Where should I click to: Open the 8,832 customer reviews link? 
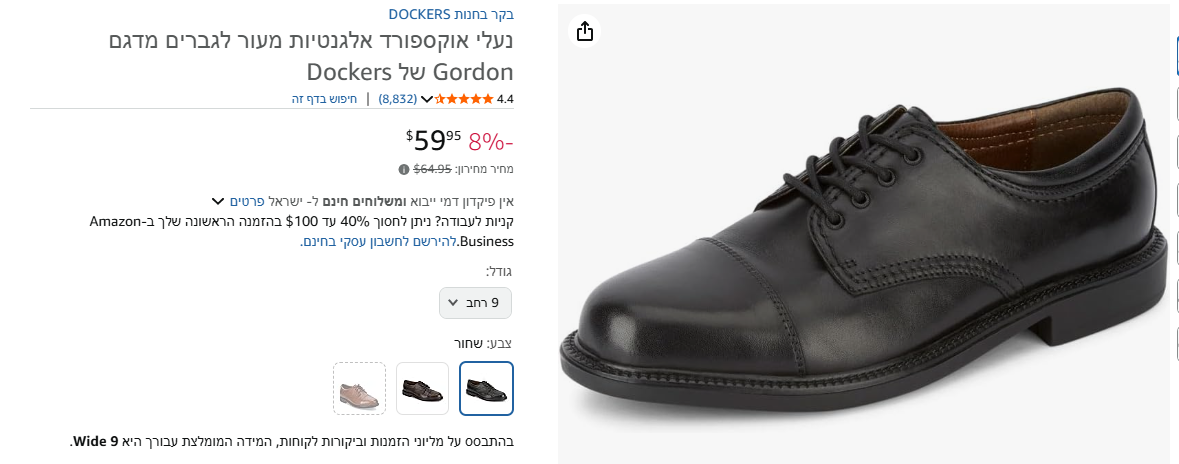[x=398, y=98]
